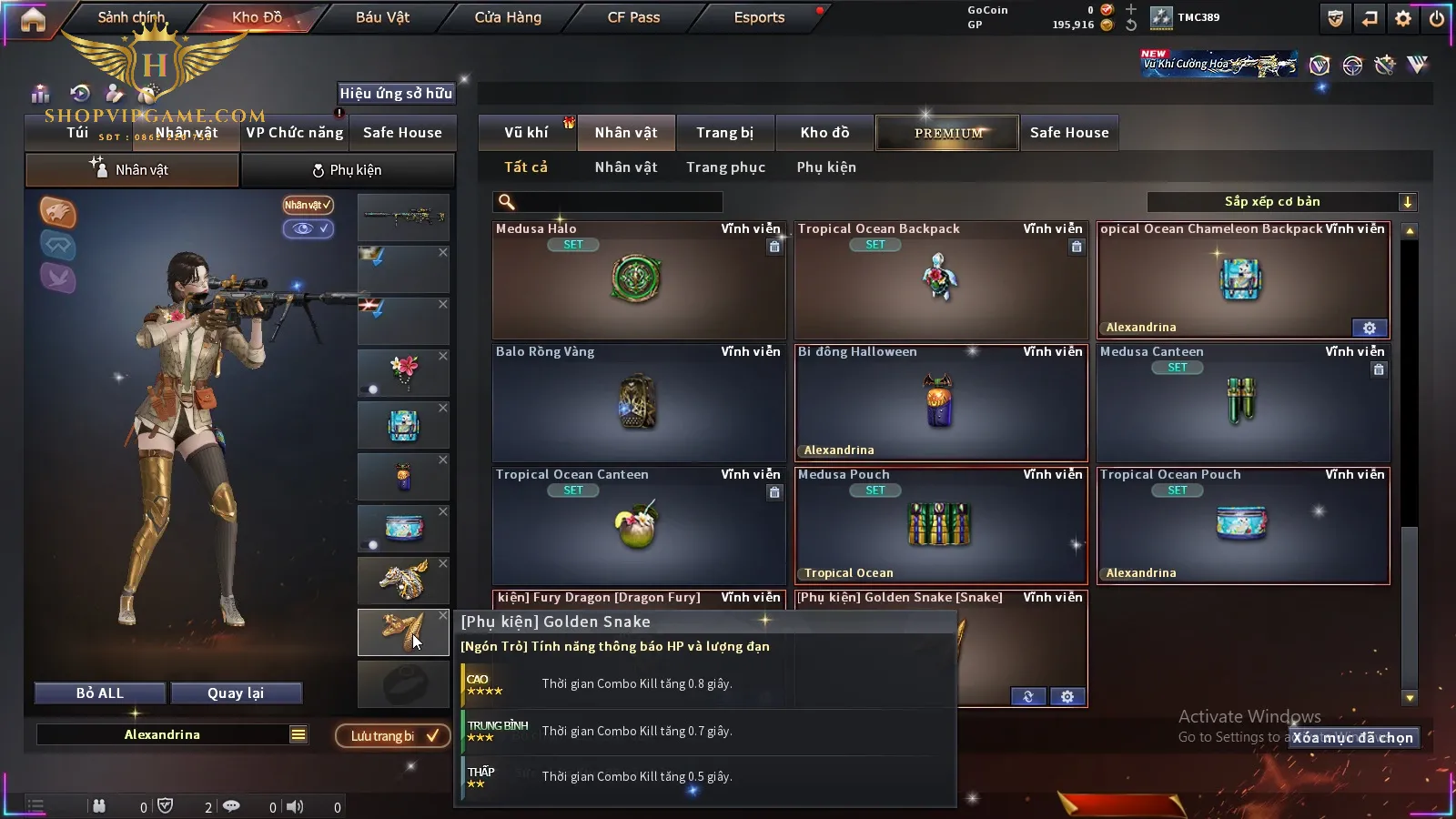Screen dimensions: 1456x819
Task: Click the home icon at top left
Action: point(33,18)
